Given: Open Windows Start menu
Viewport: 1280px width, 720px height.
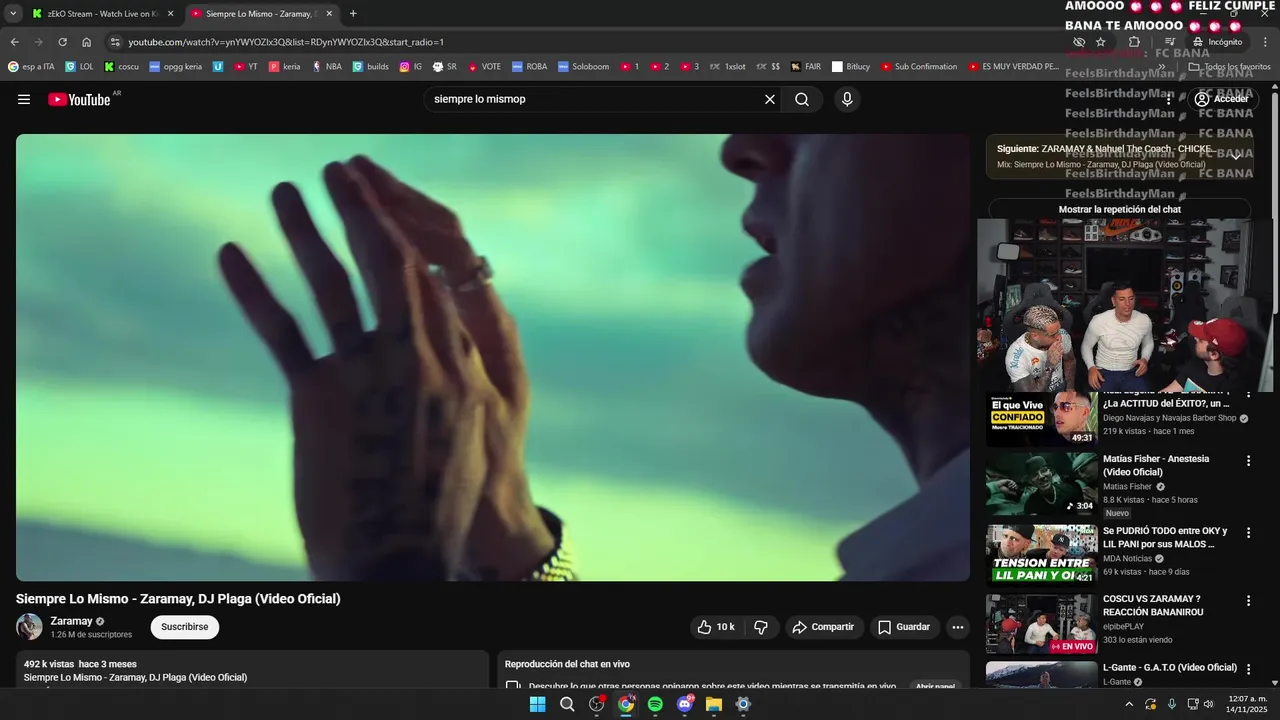Looking at the screenshot, I should pyautogui.click(x=537, y=704).
